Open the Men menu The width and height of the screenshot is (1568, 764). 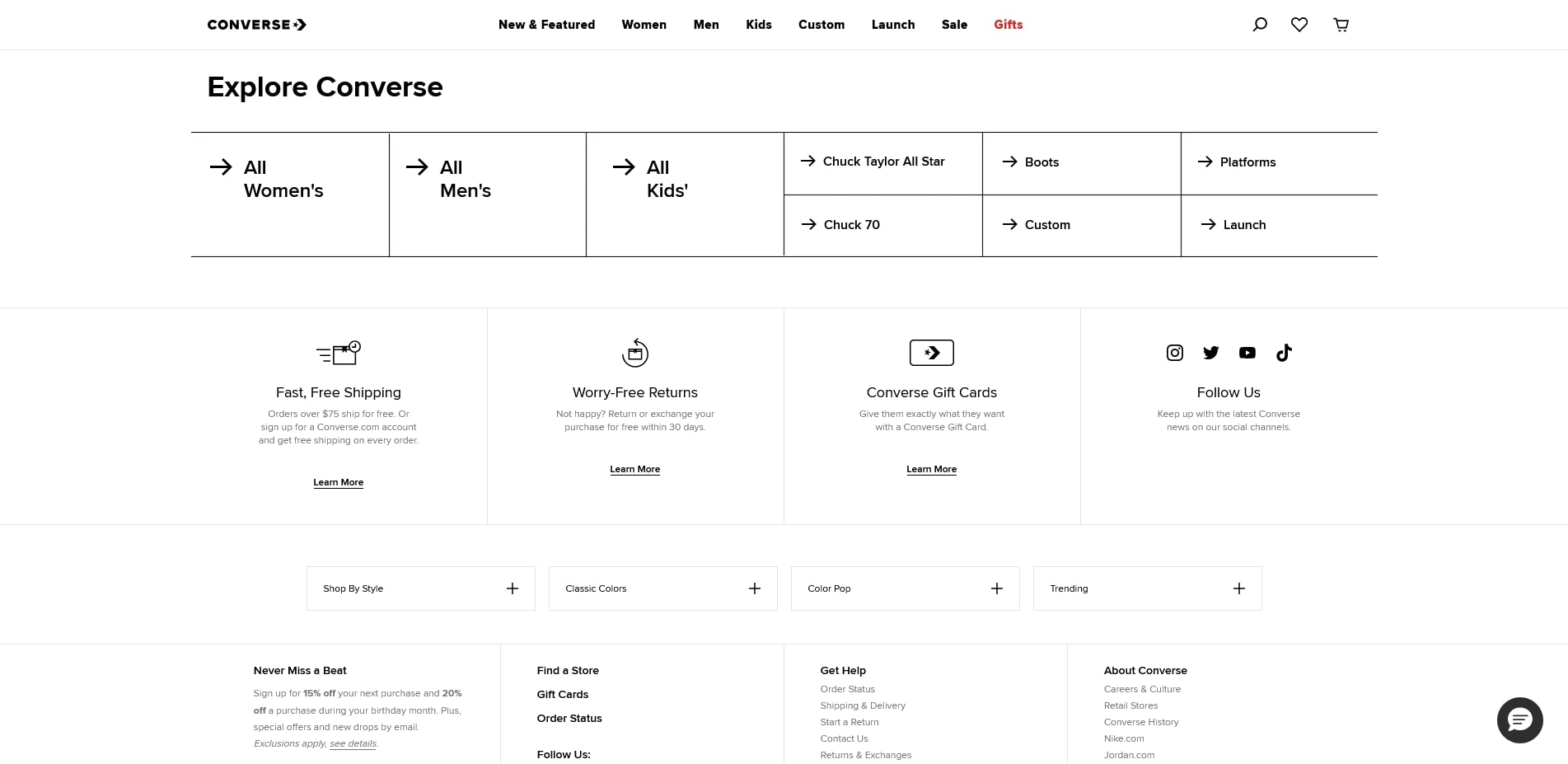point(706,25)
